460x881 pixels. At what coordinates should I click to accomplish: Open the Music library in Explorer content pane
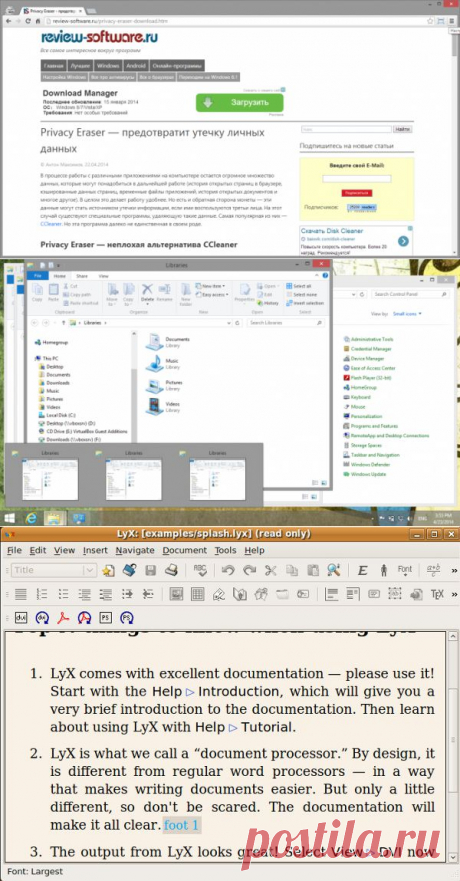(x=163, y=363)
